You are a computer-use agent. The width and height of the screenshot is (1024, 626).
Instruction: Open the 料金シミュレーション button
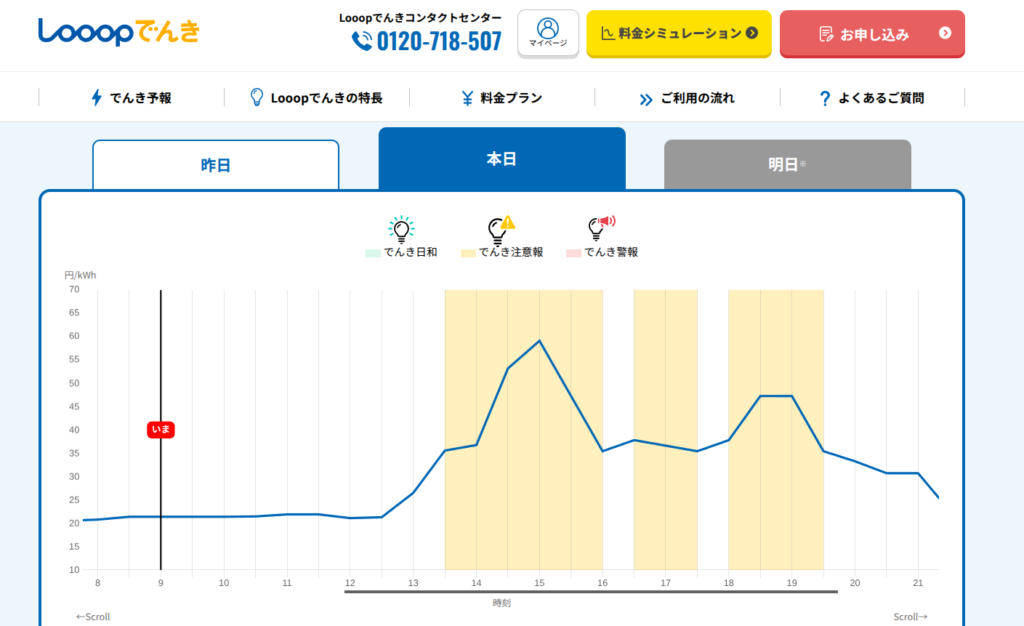point(679,33)
